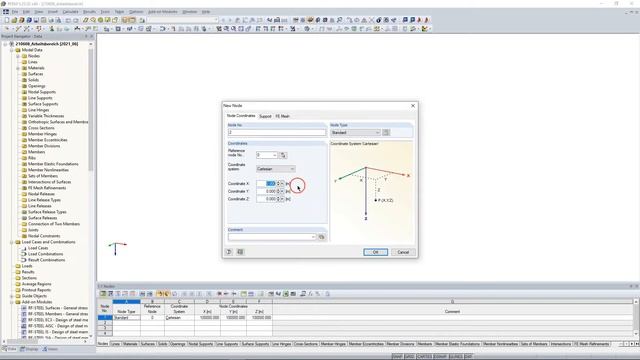
Task: Click the units and decimals icon in dialog
Action: pyautogui.click(x=240, y=252)
